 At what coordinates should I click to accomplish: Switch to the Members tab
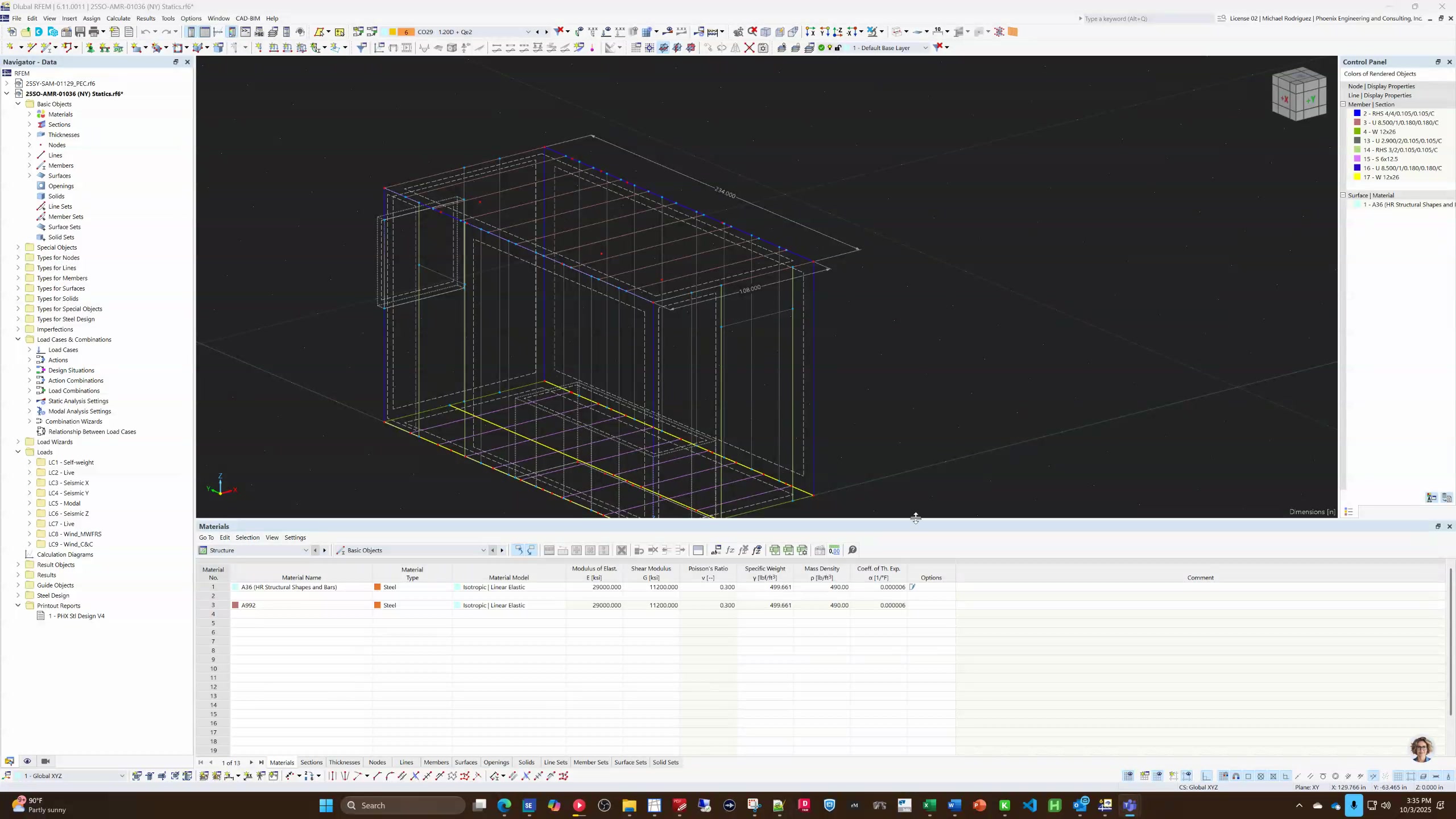436,762
